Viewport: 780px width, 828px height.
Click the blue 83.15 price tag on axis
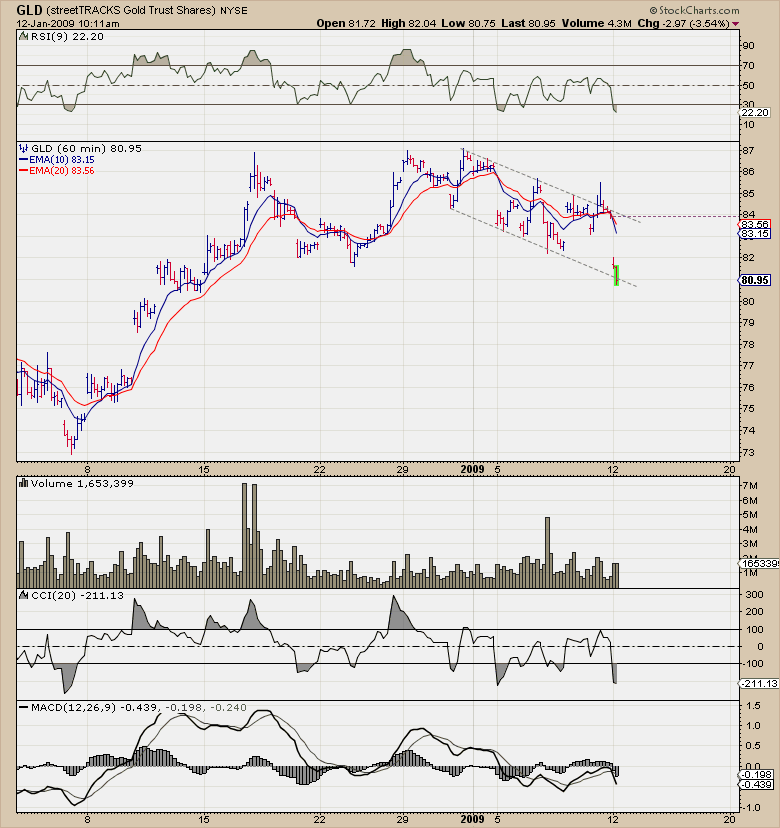tap(754, 233)
